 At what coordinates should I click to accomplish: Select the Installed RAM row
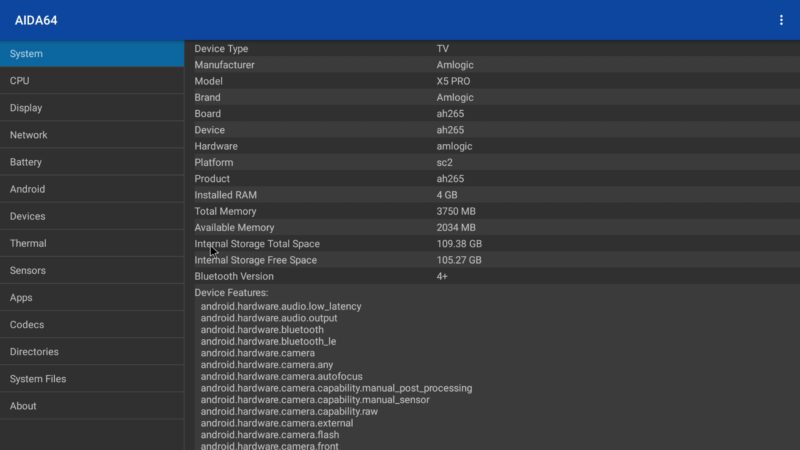point(492,195)
